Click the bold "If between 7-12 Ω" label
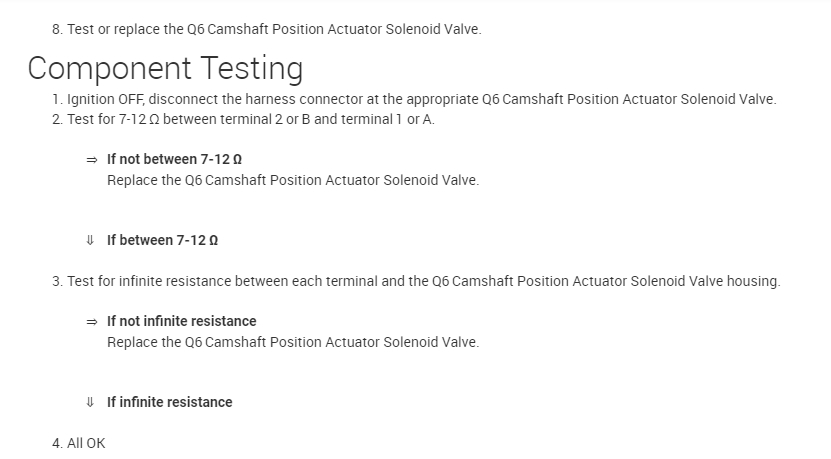The image size is (831, 459). (x=163, y=241)
